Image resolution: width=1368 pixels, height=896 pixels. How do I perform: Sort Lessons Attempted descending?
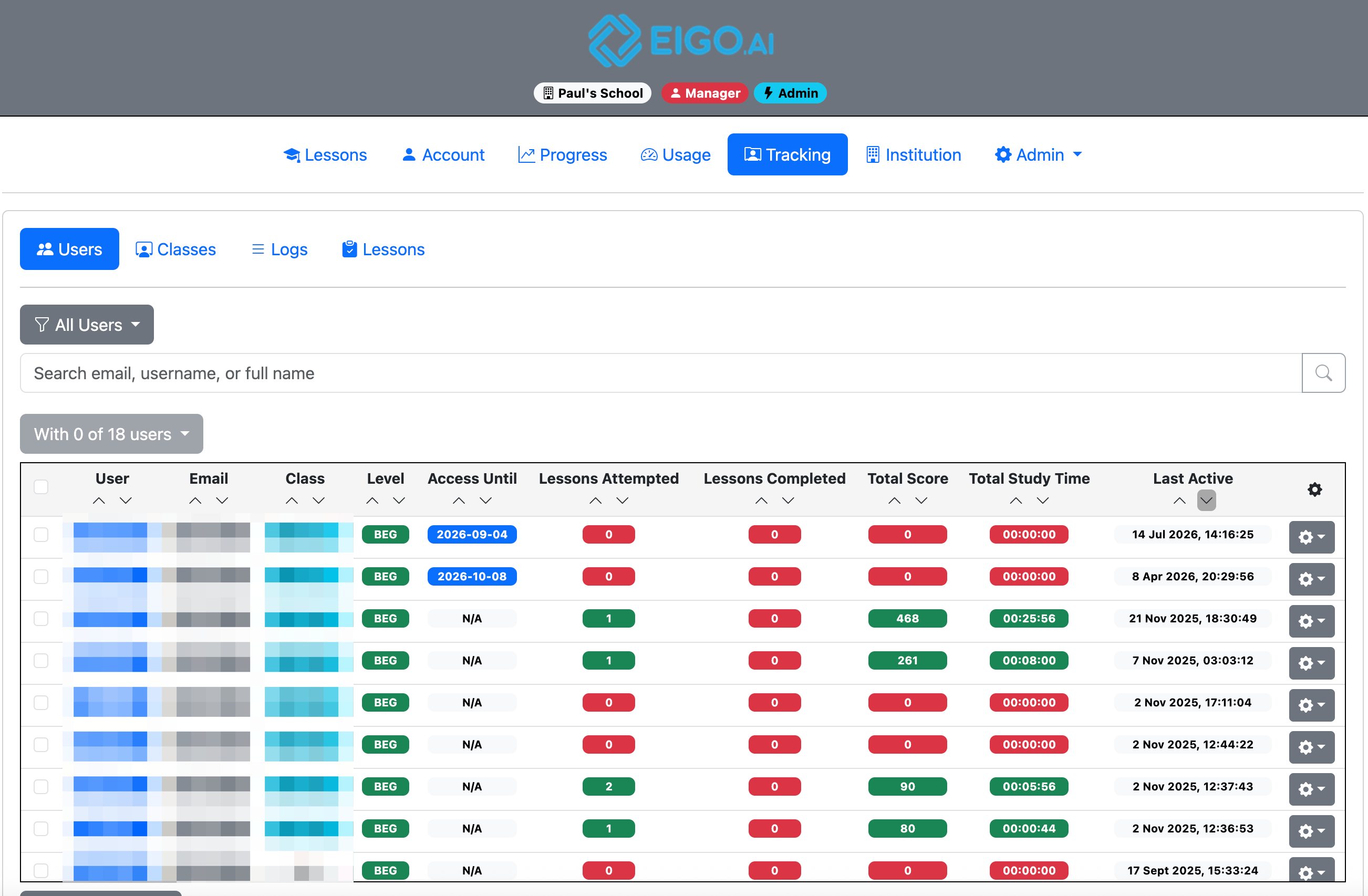click(x=623, y=501)
